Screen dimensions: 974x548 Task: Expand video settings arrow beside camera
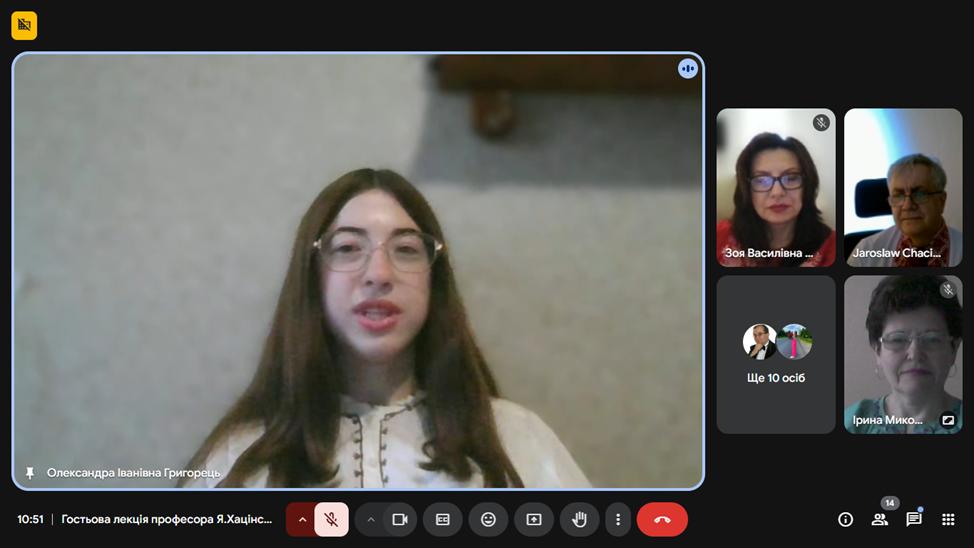[x=371, y=519]
